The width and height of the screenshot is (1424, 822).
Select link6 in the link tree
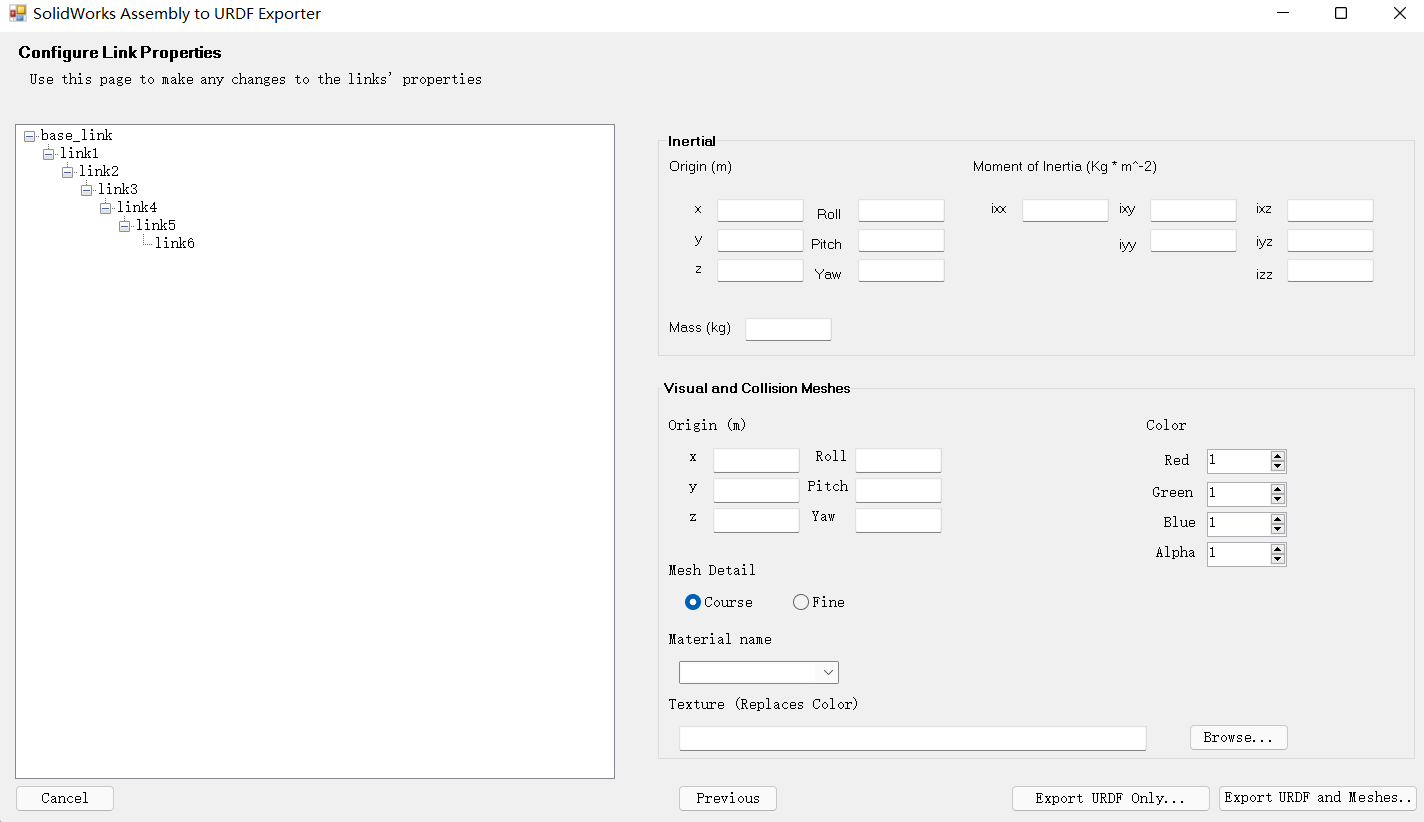[175, 243]
